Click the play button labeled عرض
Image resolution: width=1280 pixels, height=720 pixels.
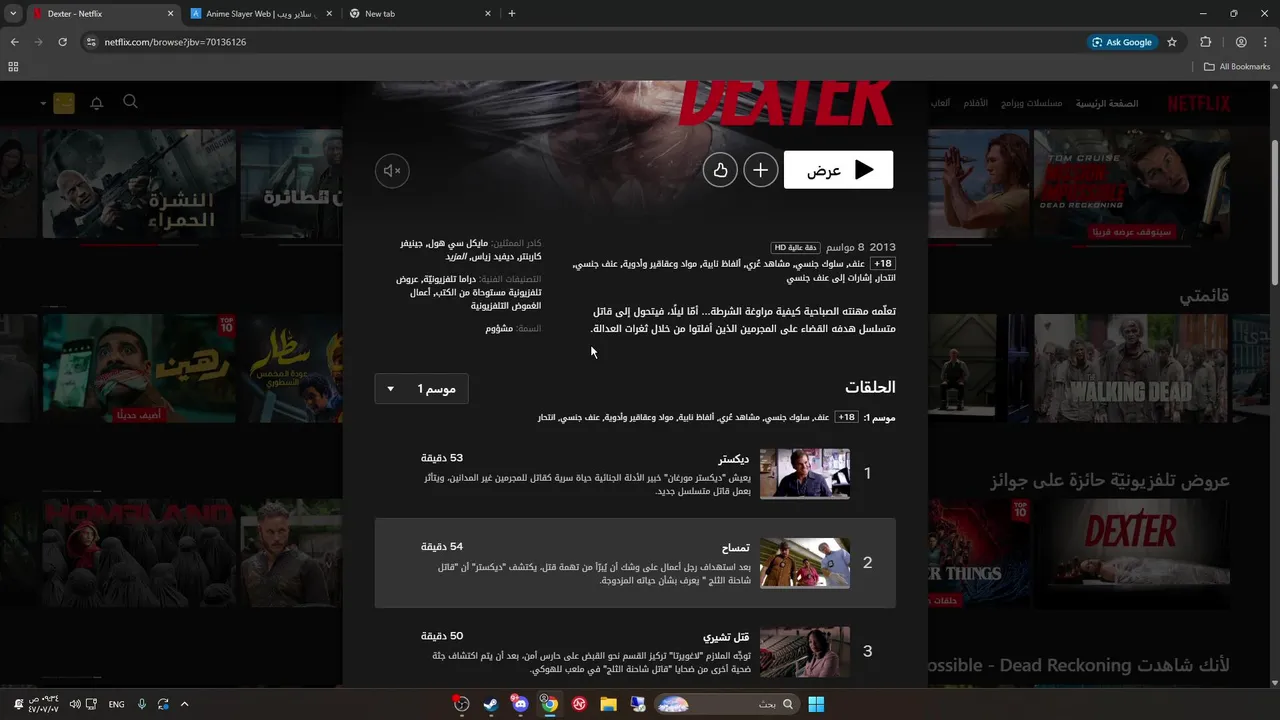point(838,170)
